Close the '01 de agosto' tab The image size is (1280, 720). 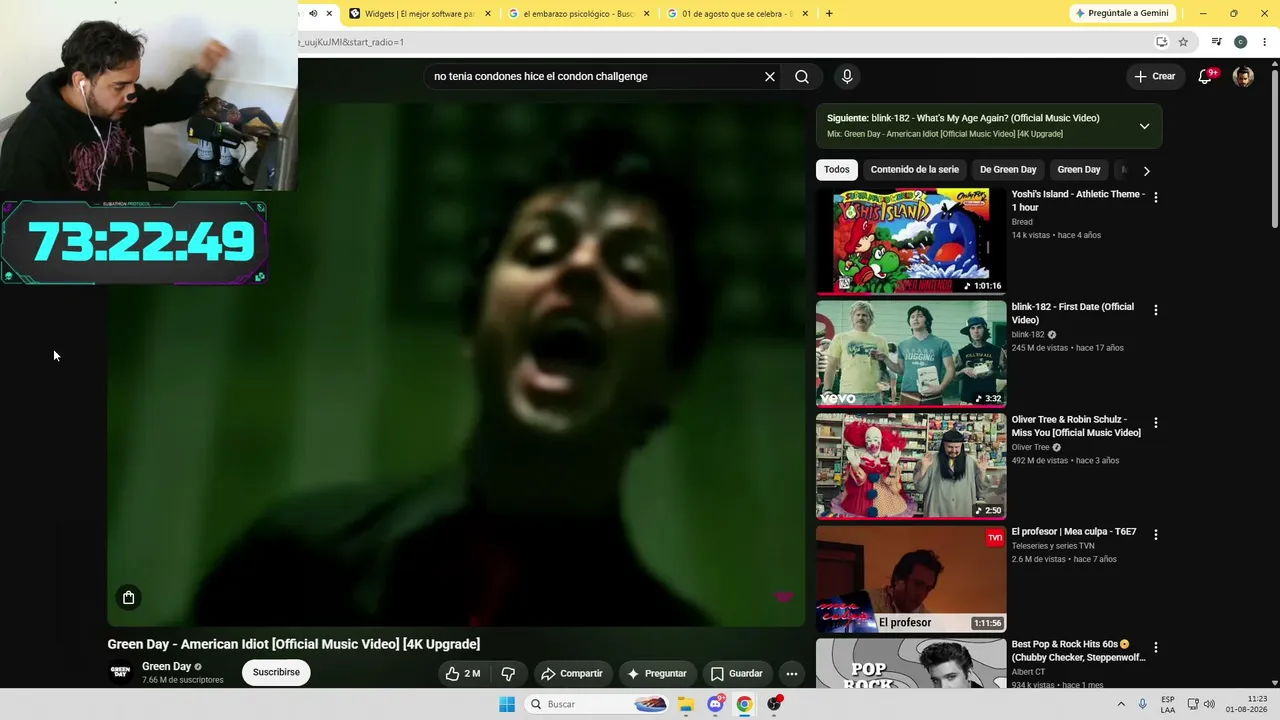pyautogui.click(x=805, y=14)
